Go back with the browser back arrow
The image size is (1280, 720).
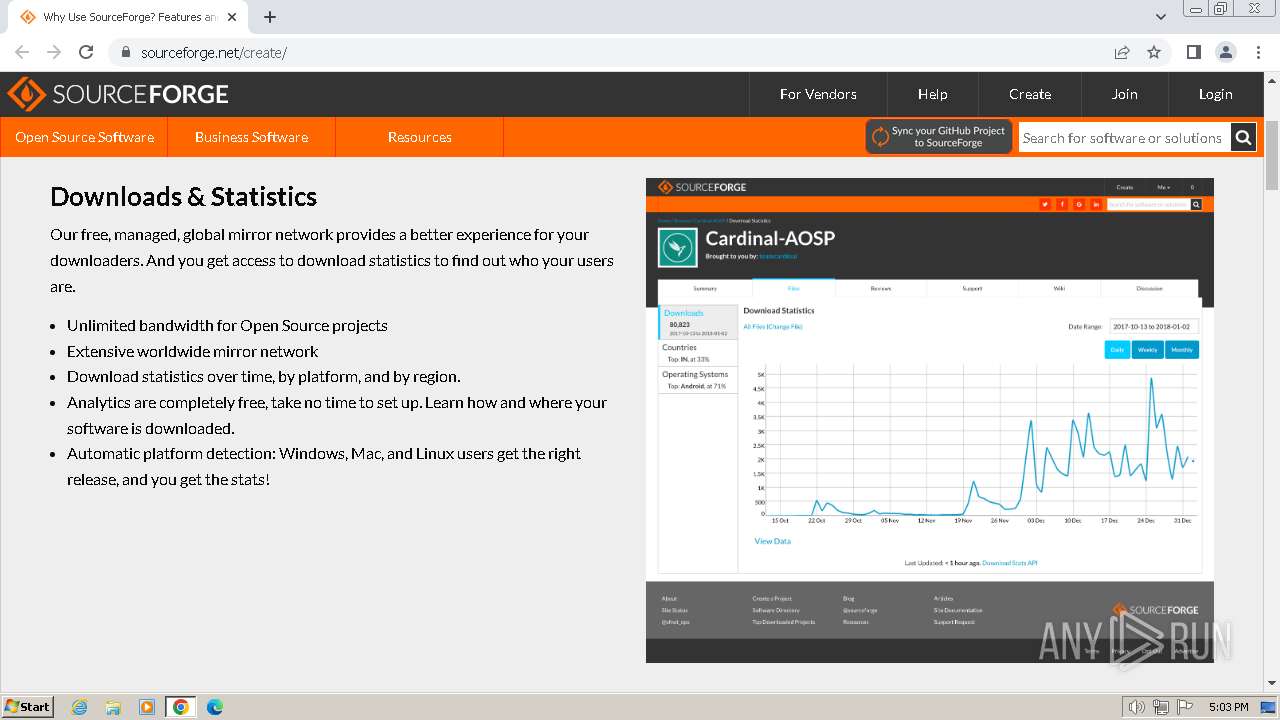click(x=22, y=52)
